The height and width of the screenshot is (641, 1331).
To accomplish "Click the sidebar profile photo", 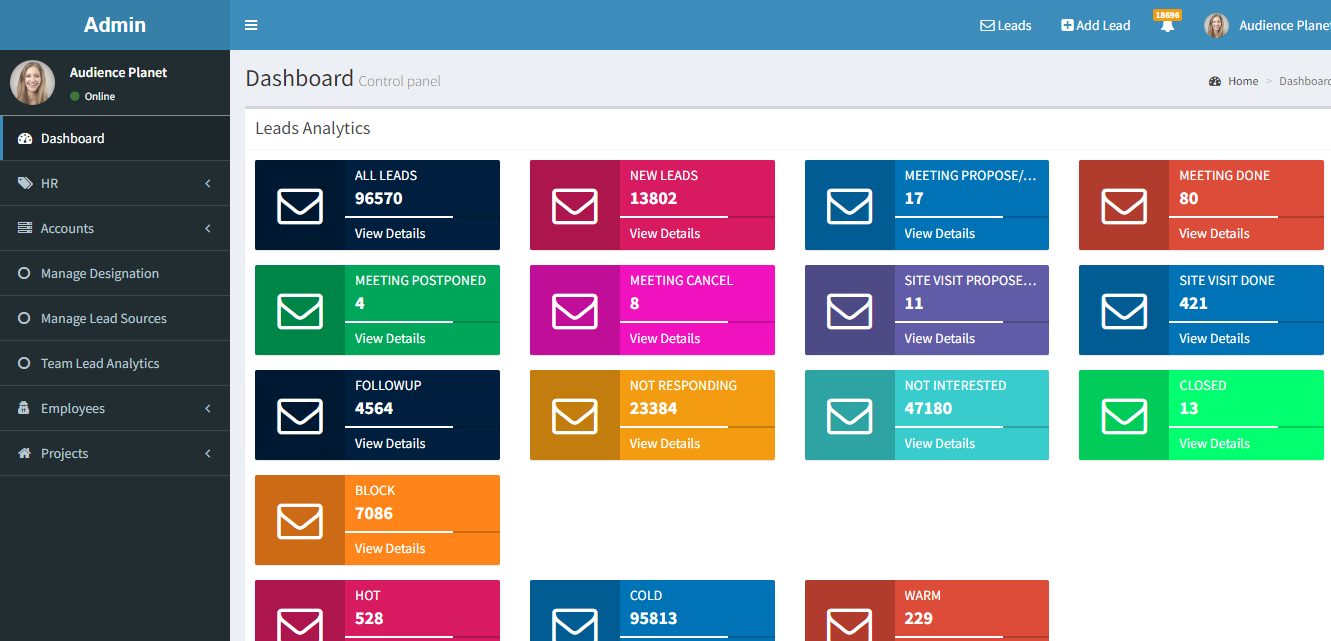I will click(33, 82).
